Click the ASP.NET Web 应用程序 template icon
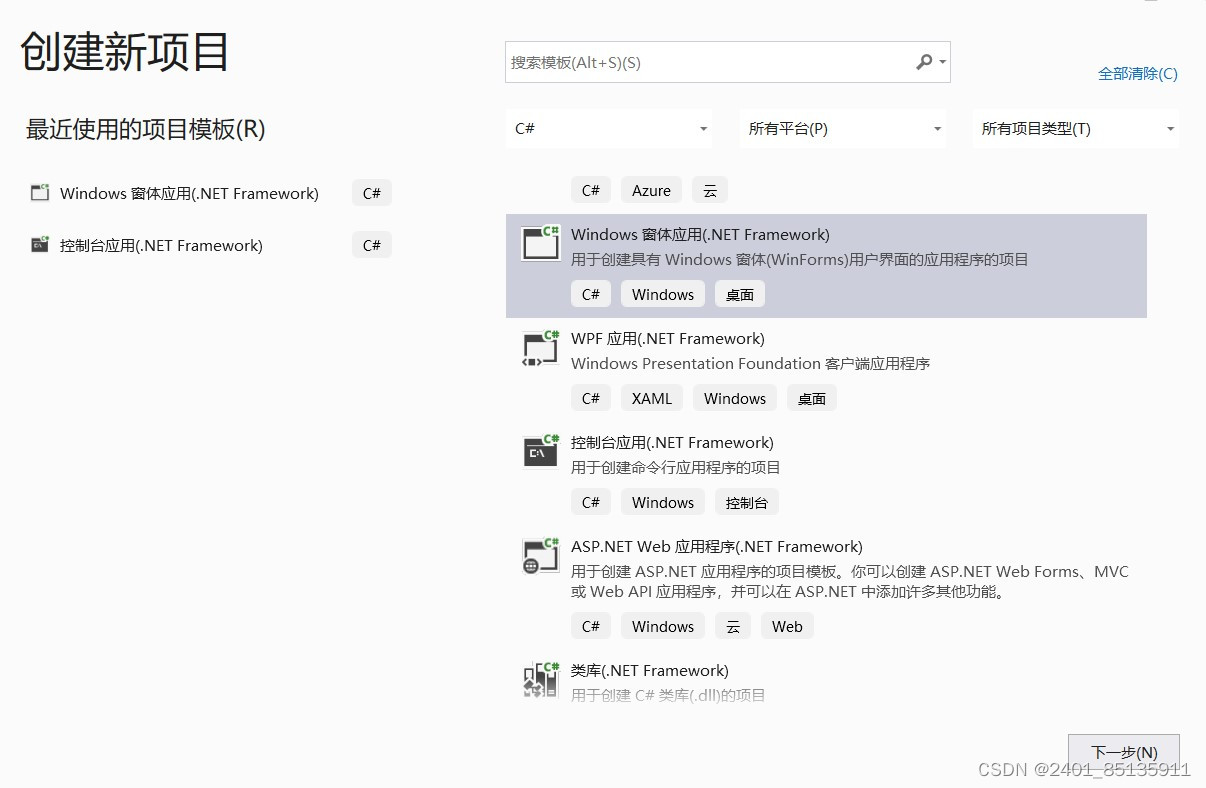1206x788 pixels. pyautogui.click(x=540, y=555)
